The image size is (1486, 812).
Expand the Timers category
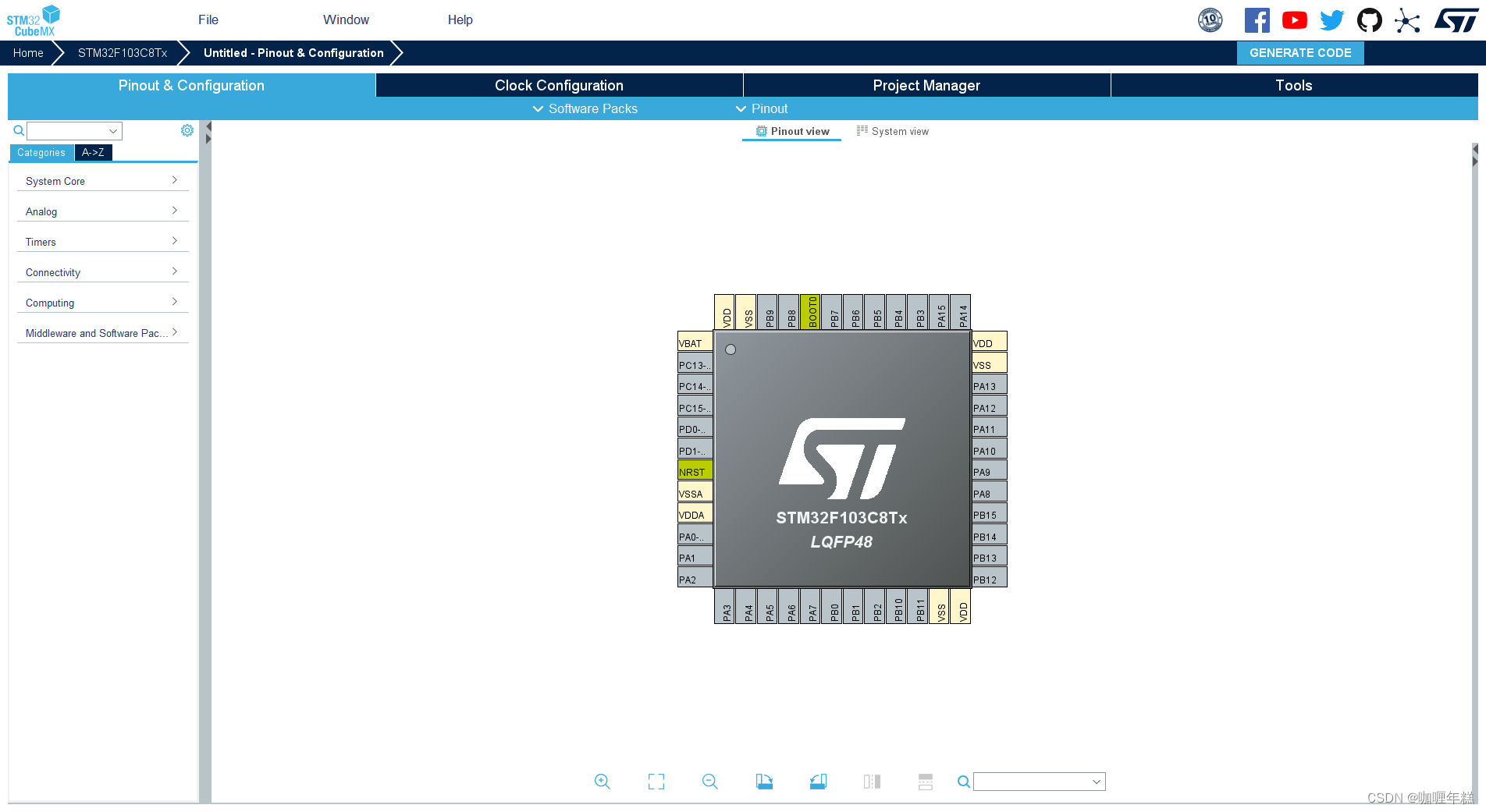point(102,242)
